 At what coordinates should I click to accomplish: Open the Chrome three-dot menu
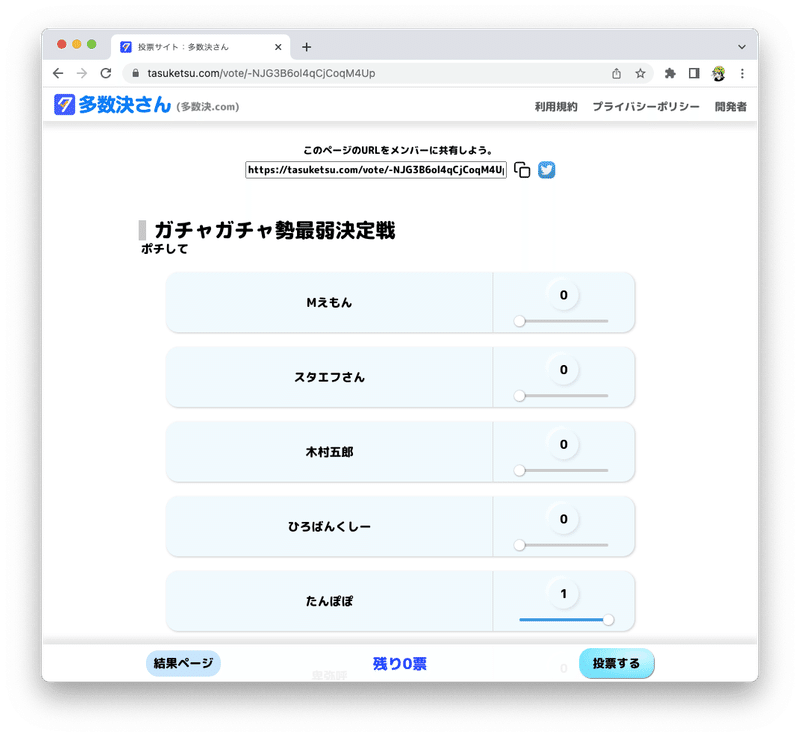[742, 73]
